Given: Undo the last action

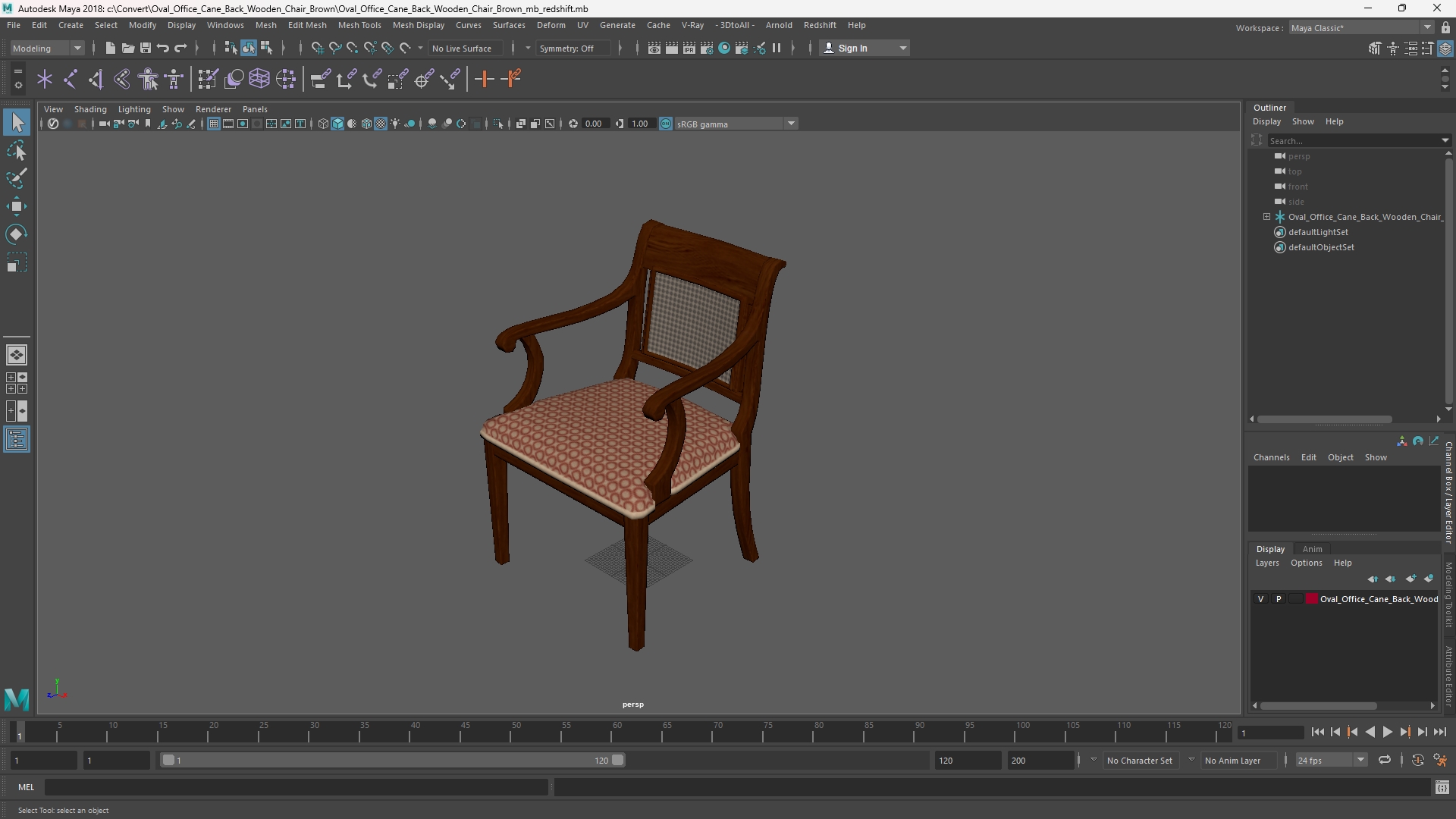Looking at the screenshot, I should [x=163, y=49].
